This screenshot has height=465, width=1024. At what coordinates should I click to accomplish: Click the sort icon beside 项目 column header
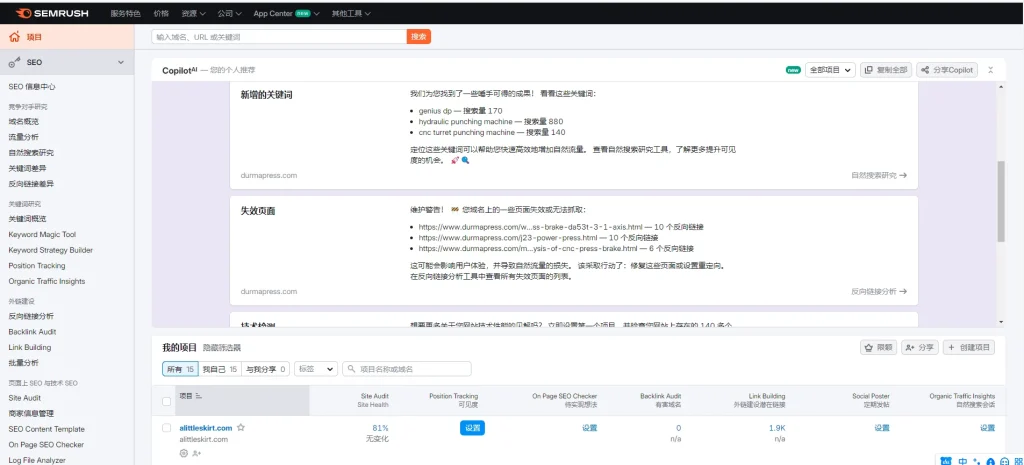(199, 396)
